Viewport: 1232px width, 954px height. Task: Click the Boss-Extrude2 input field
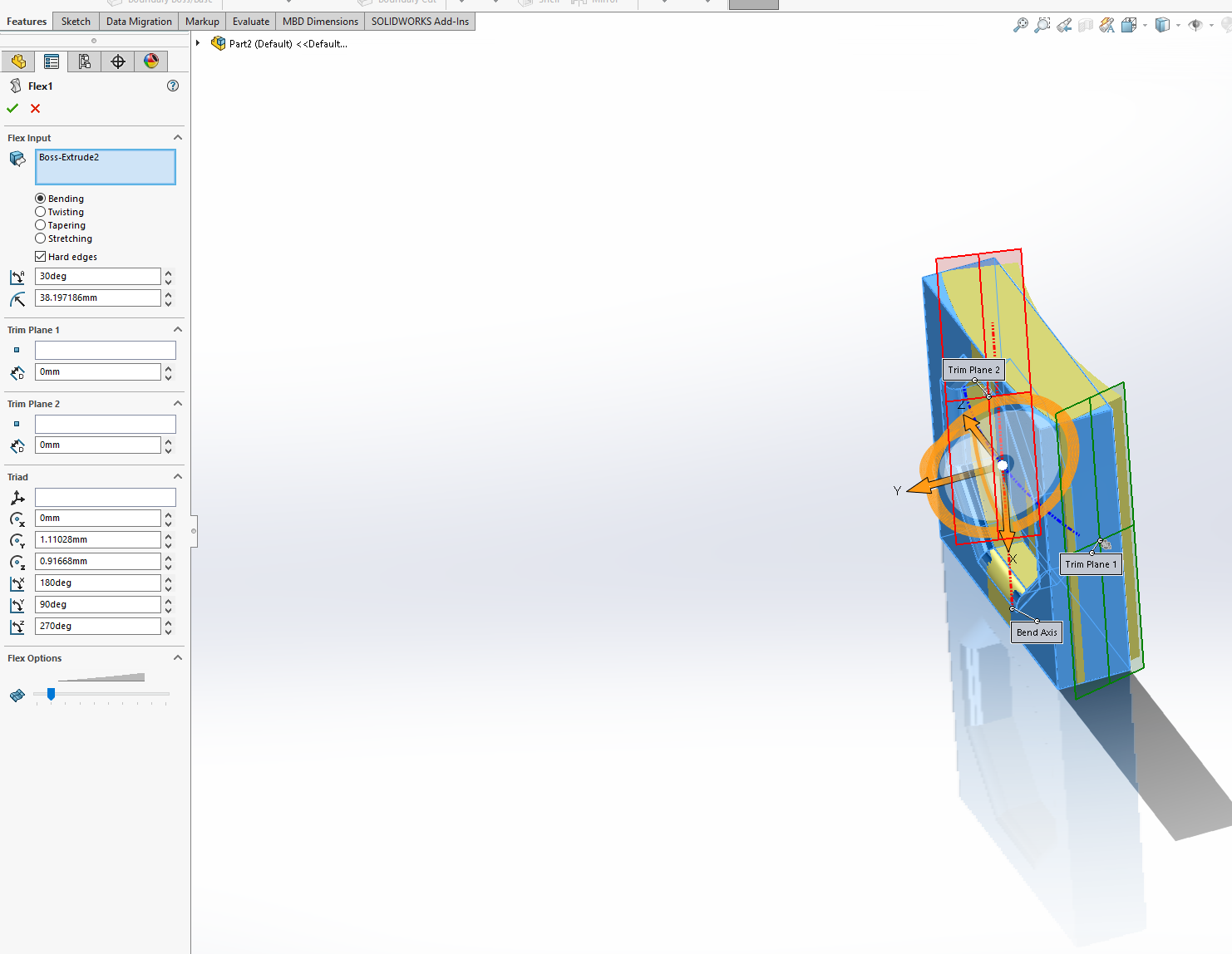pos(105,166)
